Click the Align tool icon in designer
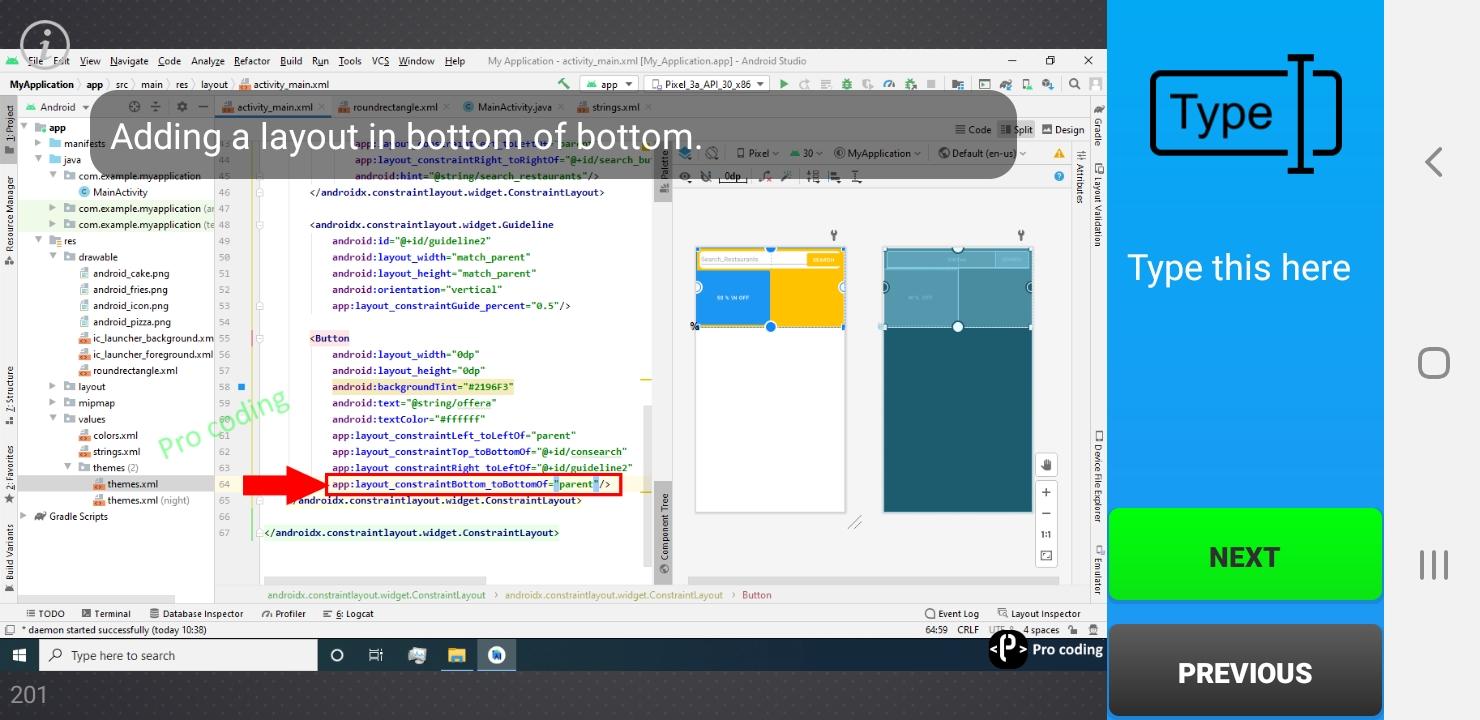 pyautogui.click(x=834, y=176)
